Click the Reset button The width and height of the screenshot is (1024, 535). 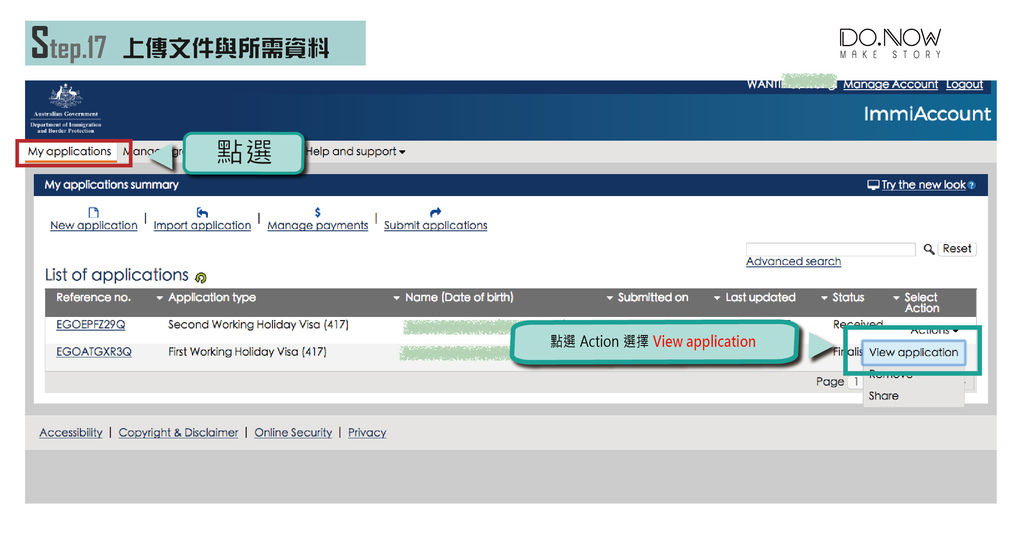957,249
